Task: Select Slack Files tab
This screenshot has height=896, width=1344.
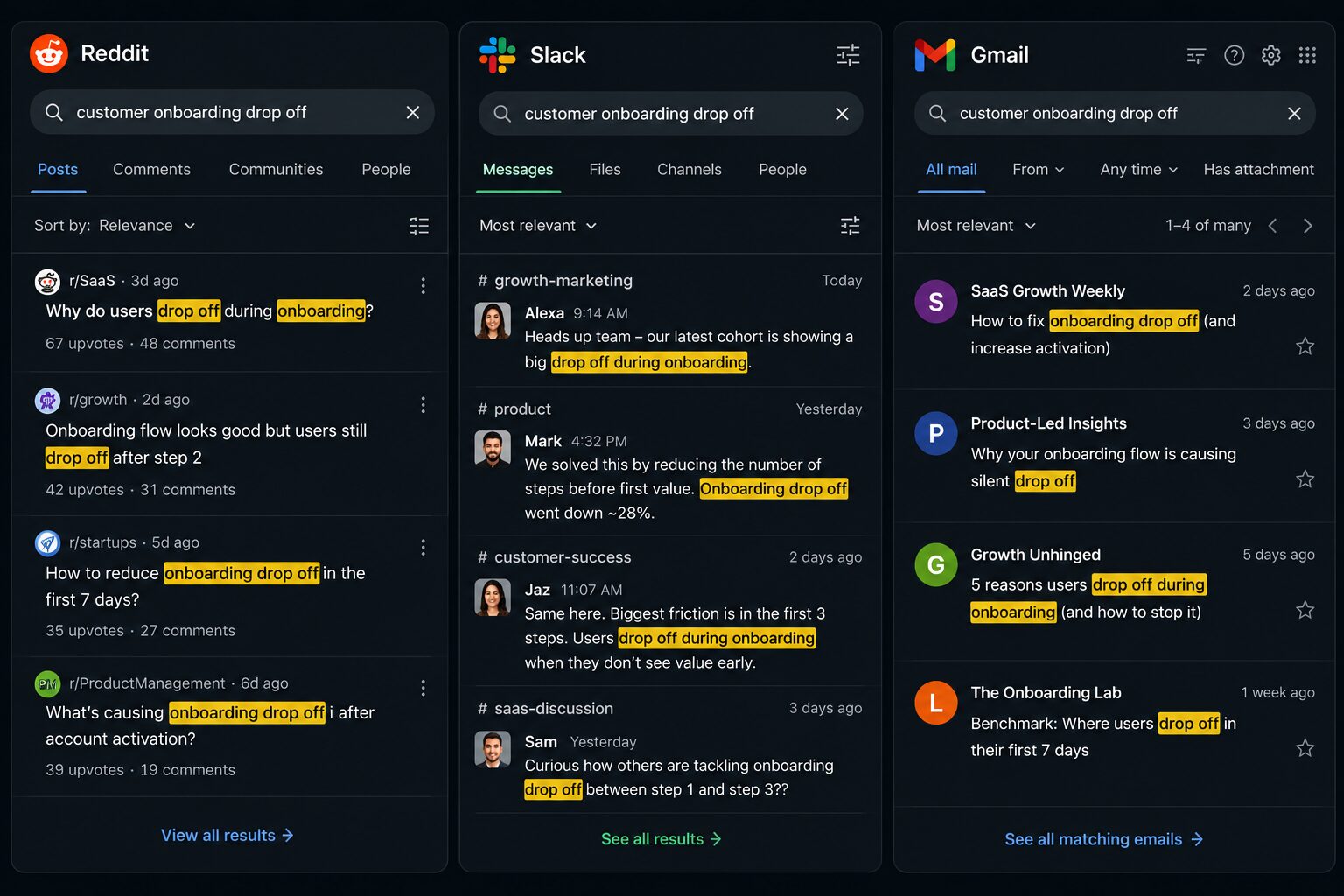Action: click(605, 170)
